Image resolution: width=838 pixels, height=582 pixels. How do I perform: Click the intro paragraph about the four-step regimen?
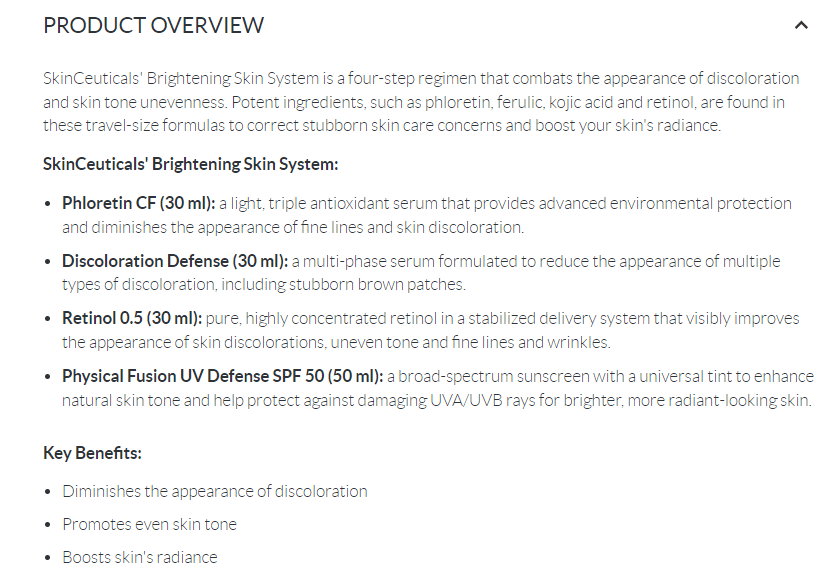tap(420, 102)
